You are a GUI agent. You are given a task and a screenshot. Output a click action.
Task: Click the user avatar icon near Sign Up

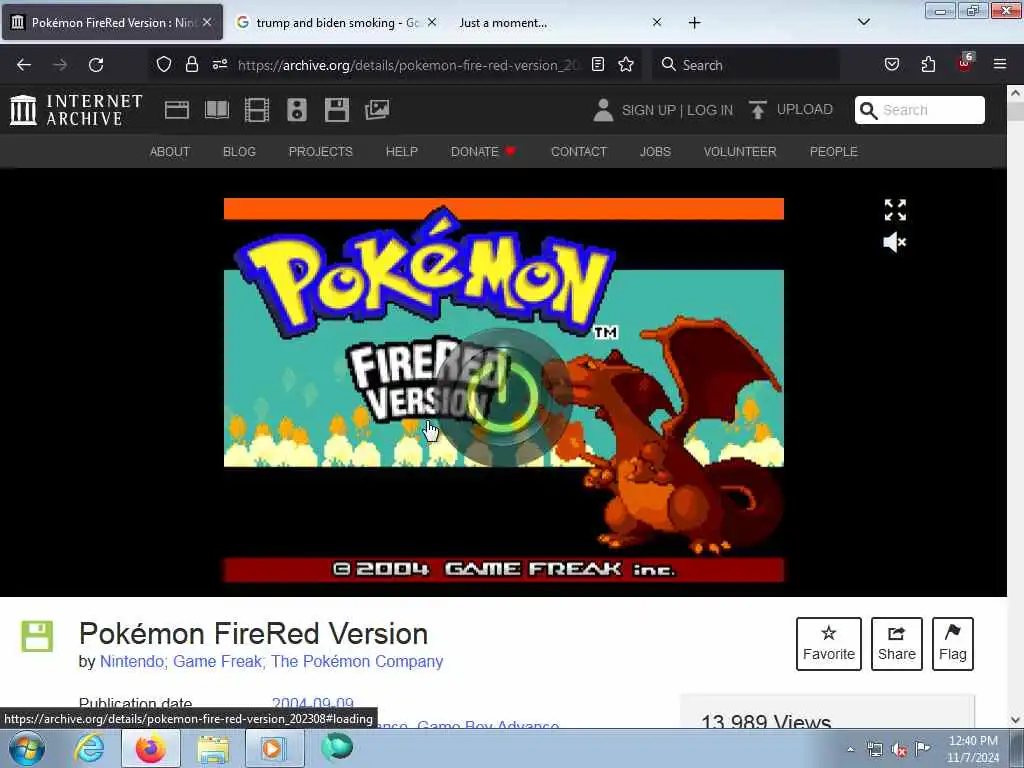(x=603, y=110)
